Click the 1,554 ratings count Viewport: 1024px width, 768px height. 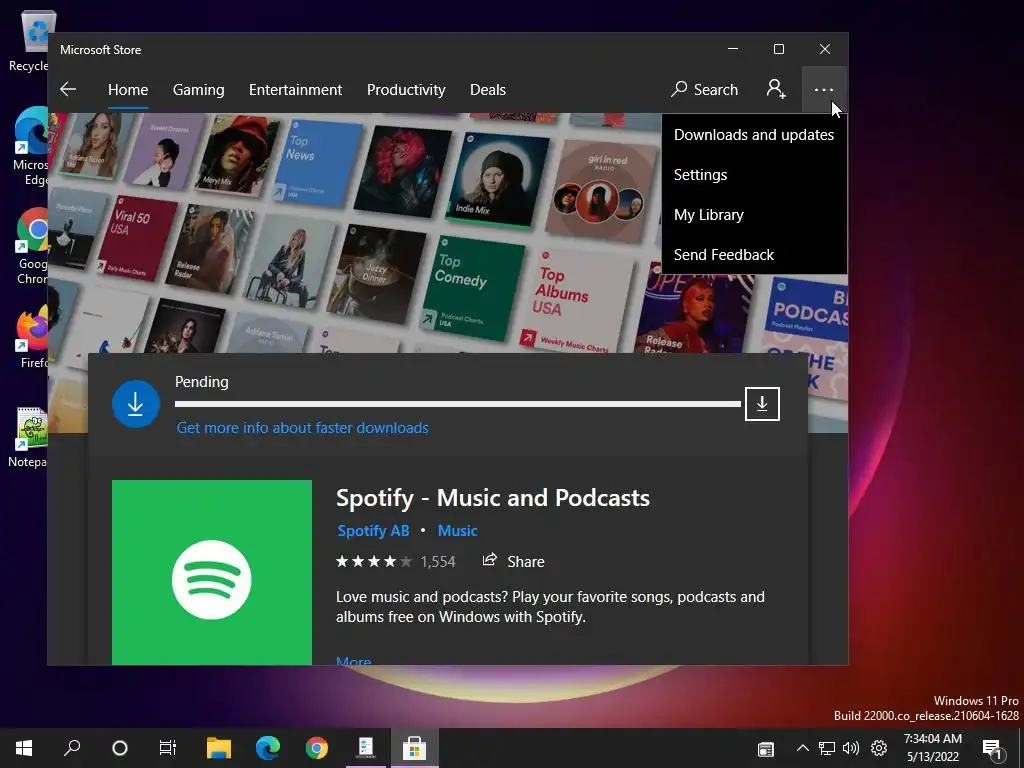pyautogui.click(x=438, y=562)
